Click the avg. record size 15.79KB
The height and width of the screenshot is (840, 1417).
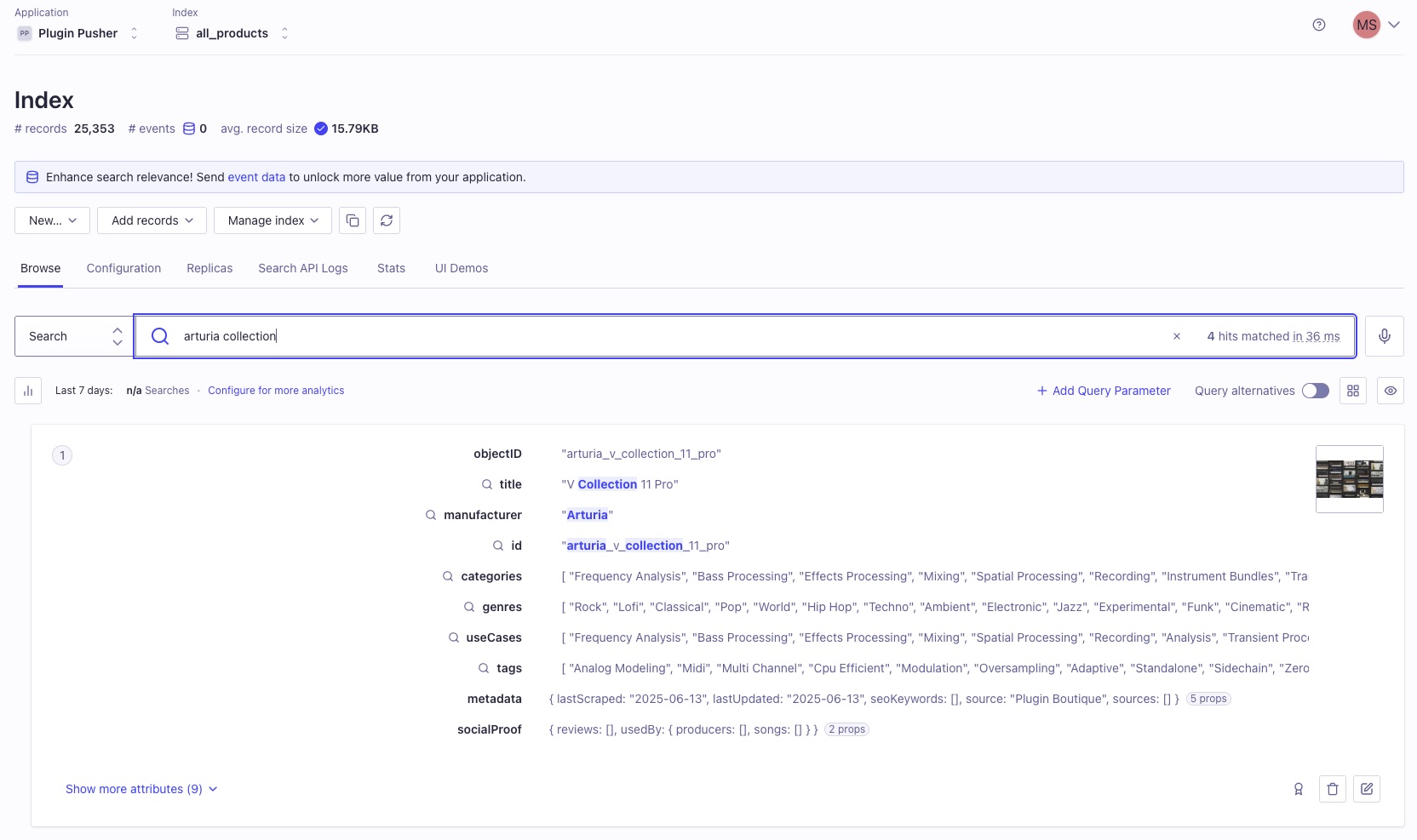(x=355, y=129)
